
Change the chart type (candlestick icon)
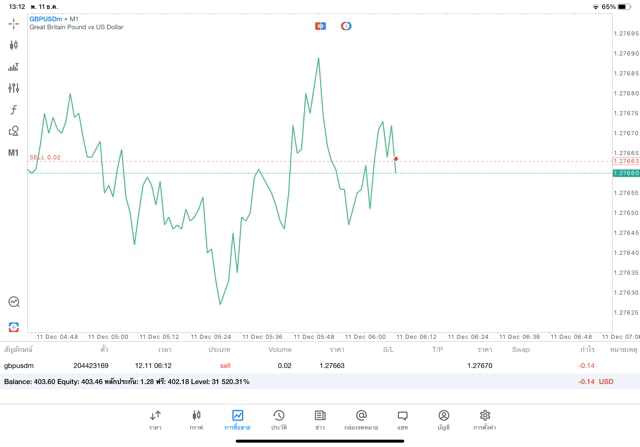tap(14, 45)
